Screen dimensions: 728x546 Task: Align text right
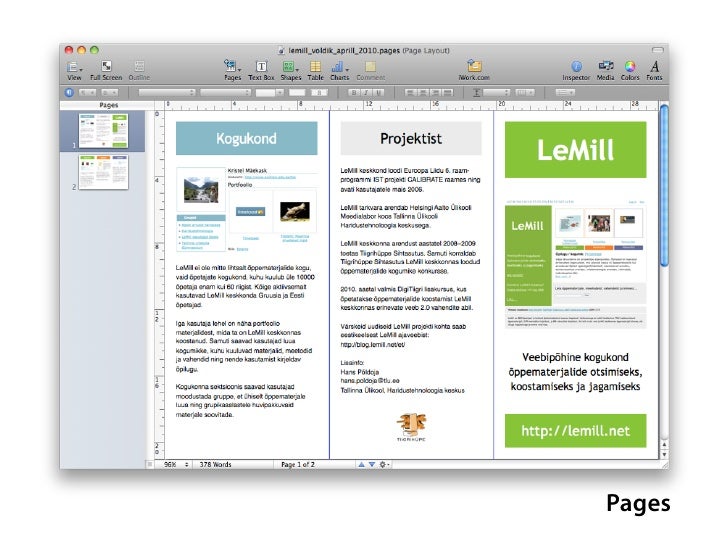[x=435, y=92]
